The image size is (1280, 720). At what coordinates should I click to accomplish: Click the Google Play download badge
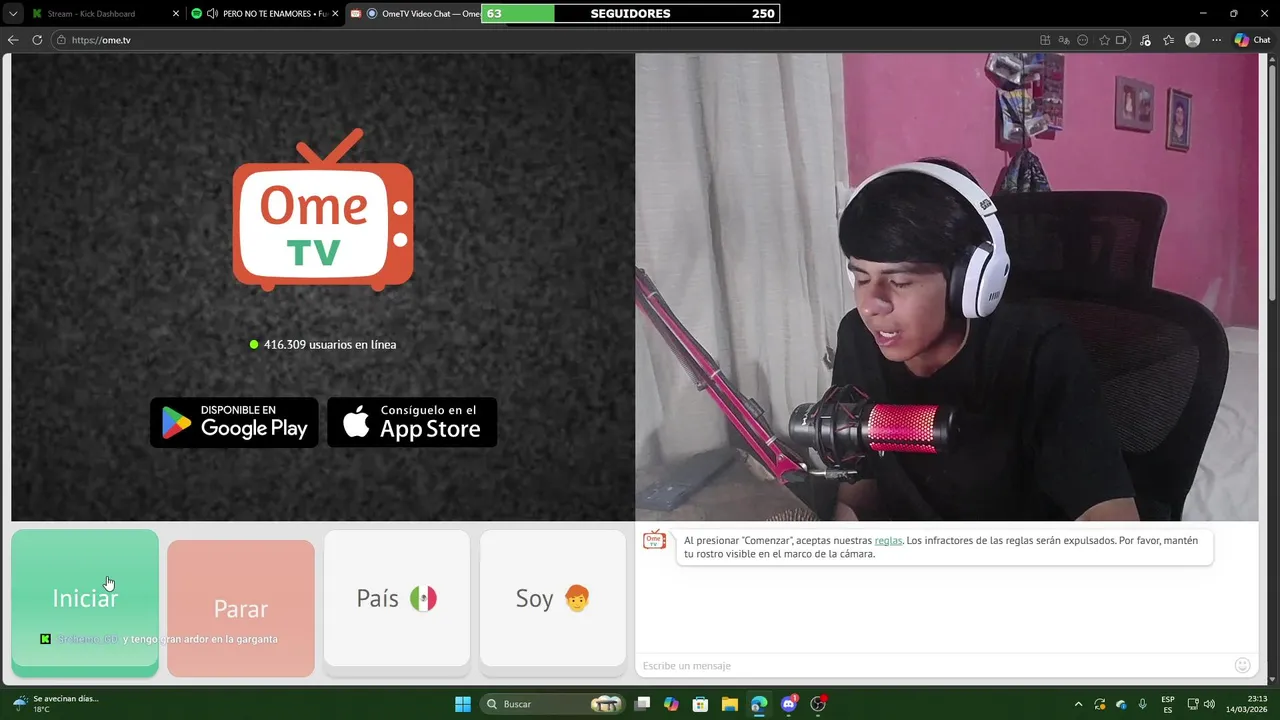point(234,422)
